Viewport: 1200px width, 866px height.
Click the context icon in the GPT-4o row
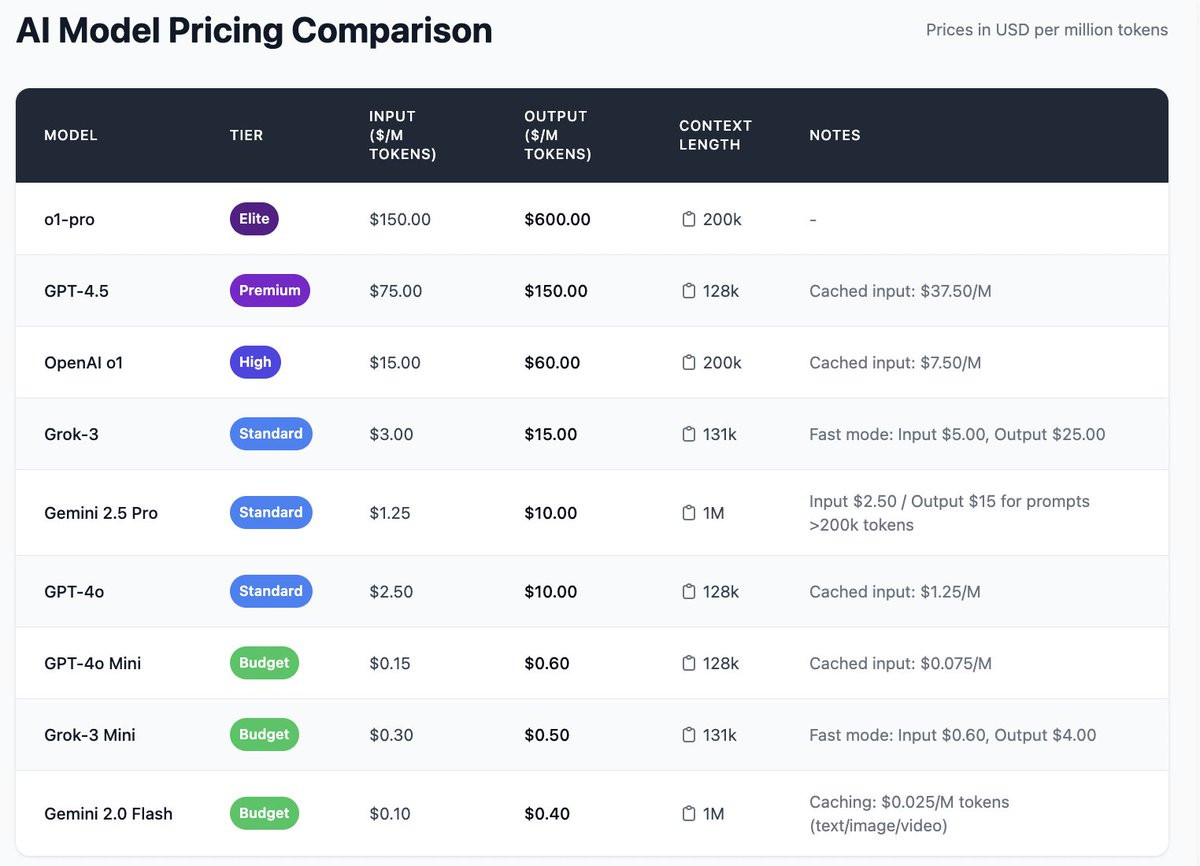point(688,592)
